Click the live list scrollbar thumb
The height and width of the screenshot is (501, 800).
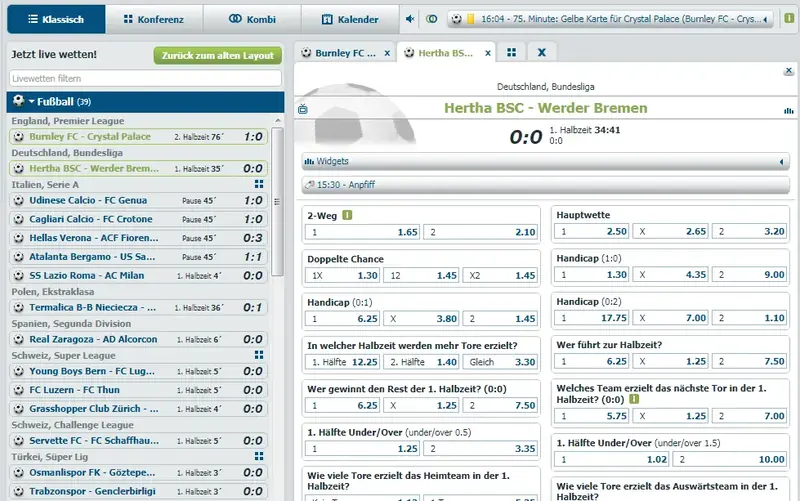pos(278,202)
